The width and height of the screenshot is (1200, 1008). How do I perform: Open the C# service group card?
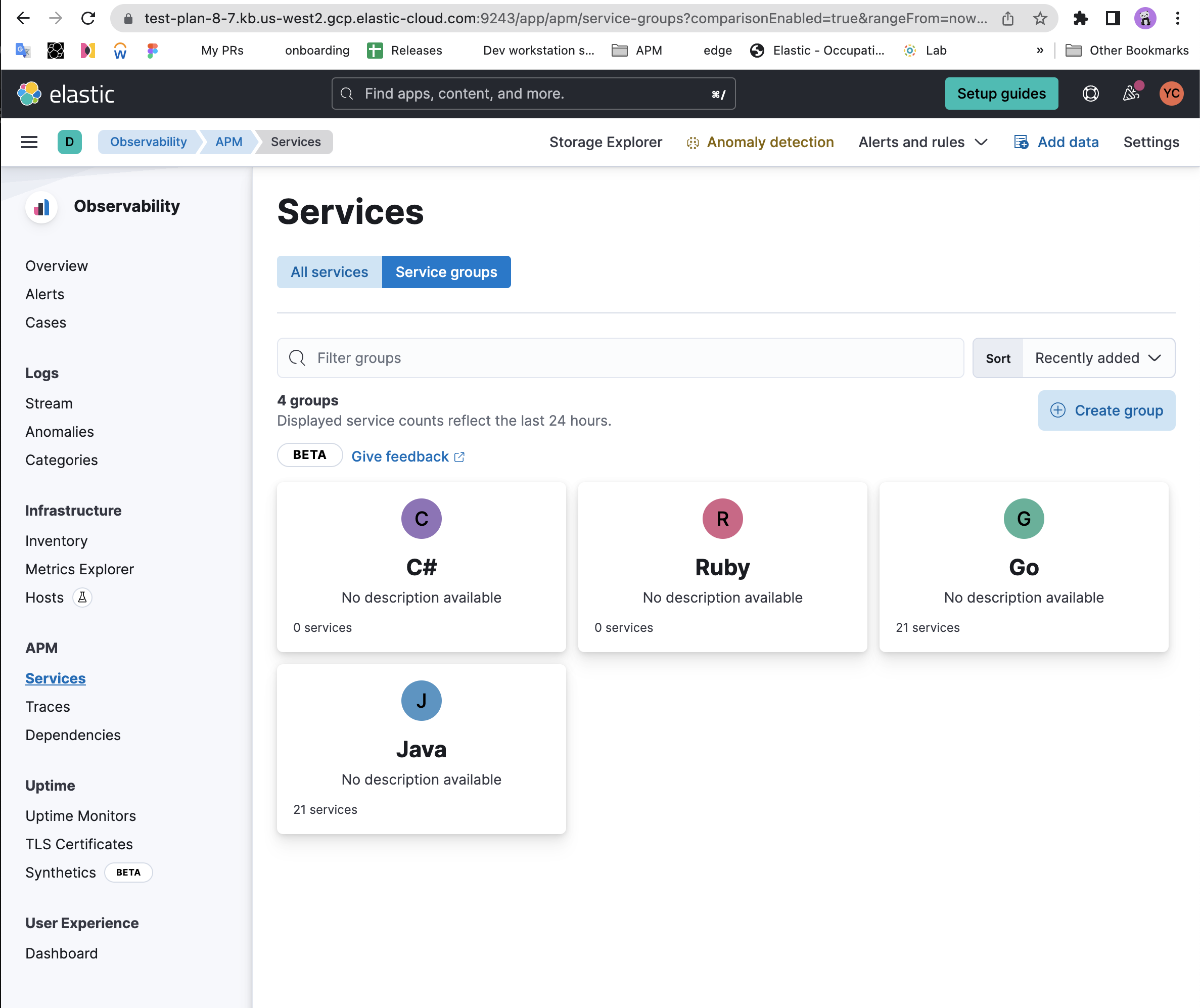tap(421, 566)
